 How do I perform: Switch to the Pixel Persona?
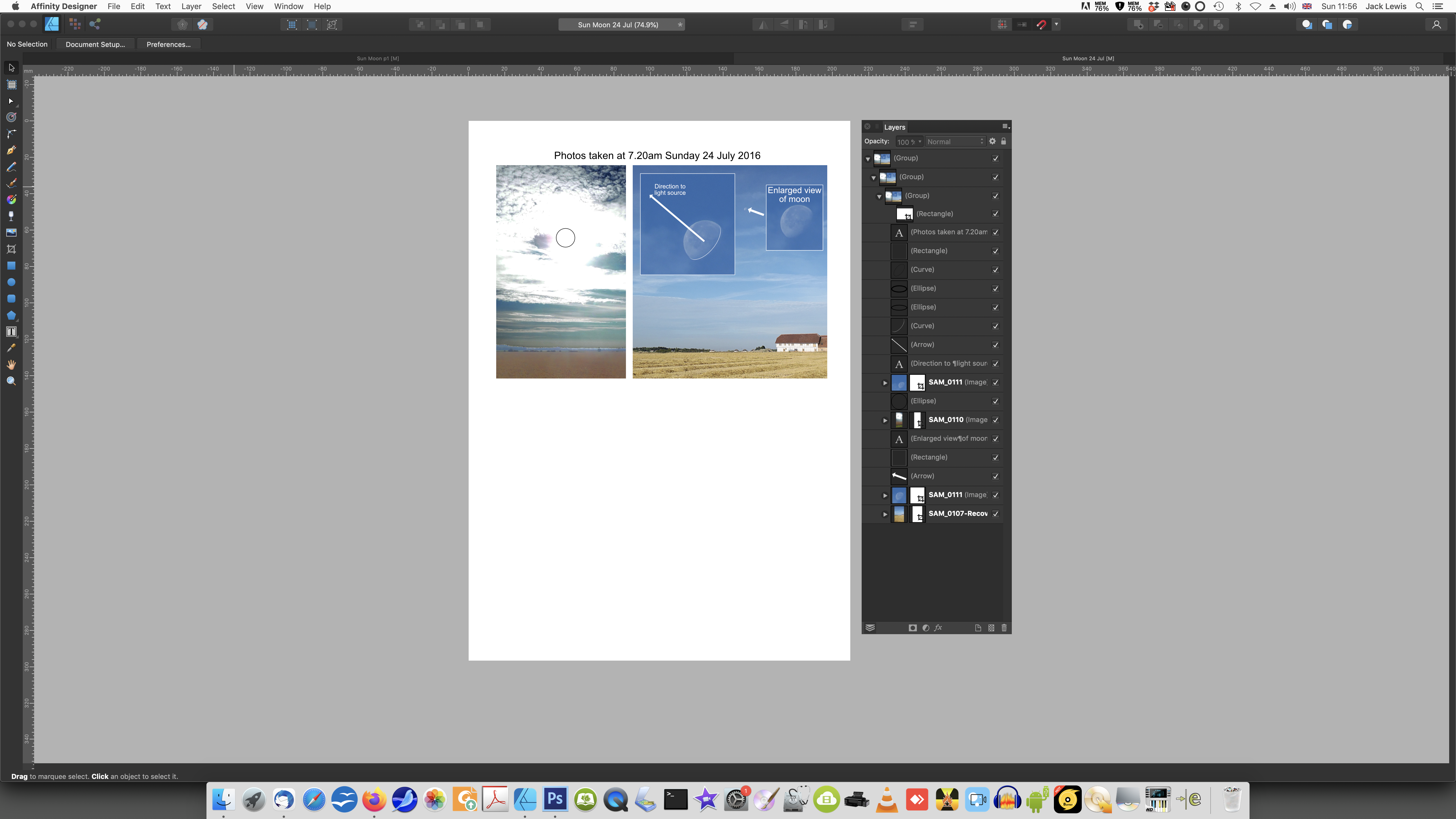[x=75, y=24]
